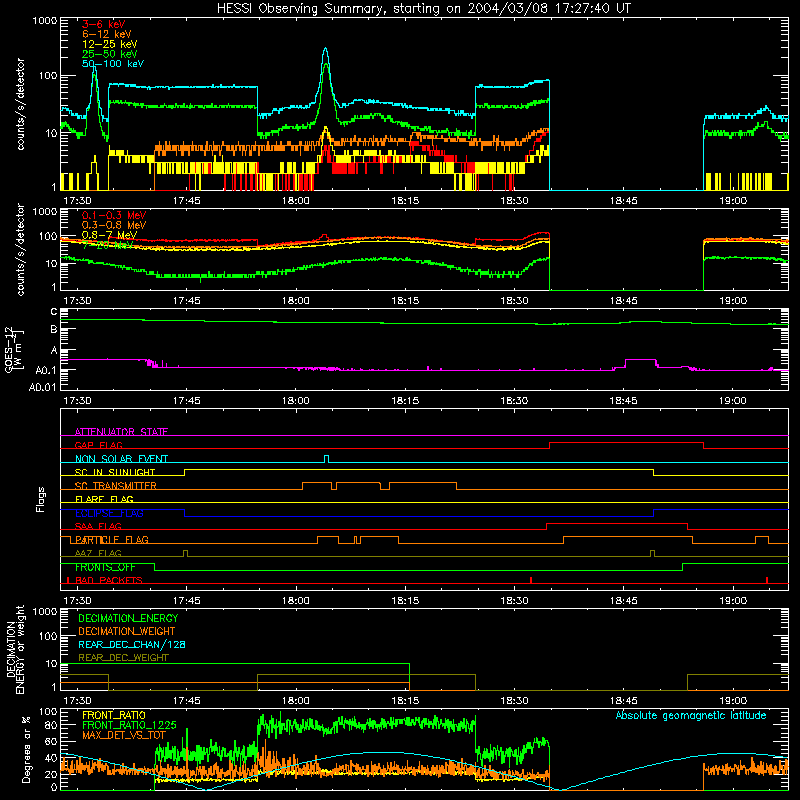800x800 pixels.
Task: Click the NON_SOLAR_EVENT pulse near 18:04
Action: 327,458
